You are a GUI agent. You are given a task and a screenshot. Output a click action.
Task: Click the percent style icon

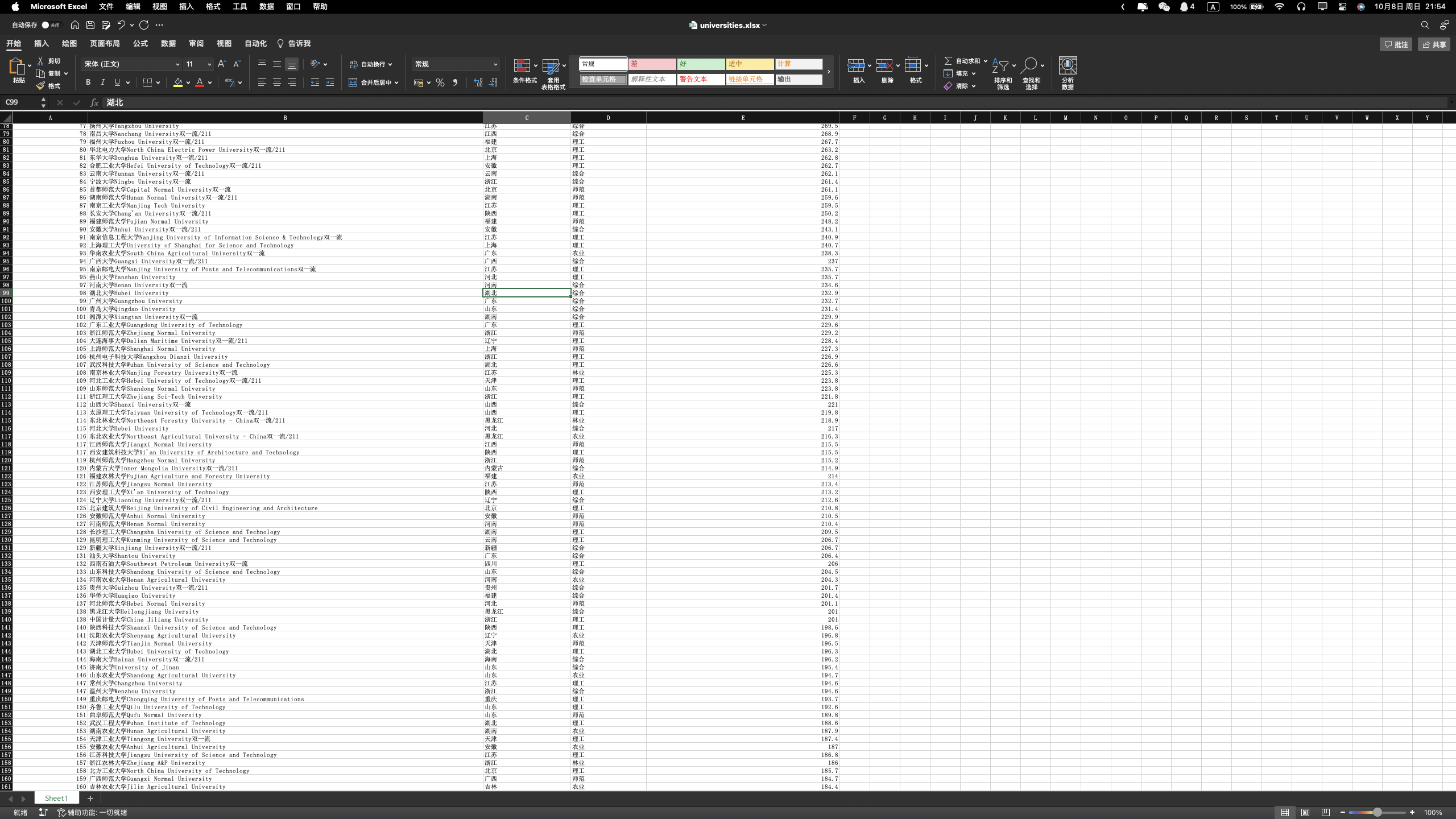point(440,82)
